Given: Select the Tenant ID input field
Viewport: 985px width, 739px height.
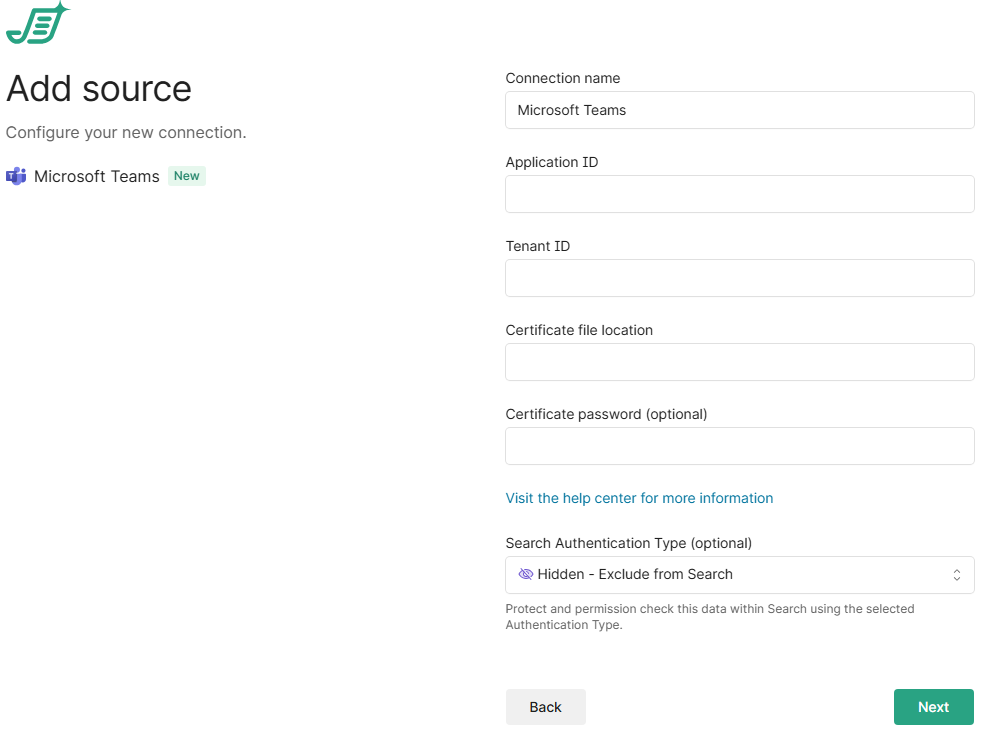Looking at the screenshot, I should click(739, 278).
